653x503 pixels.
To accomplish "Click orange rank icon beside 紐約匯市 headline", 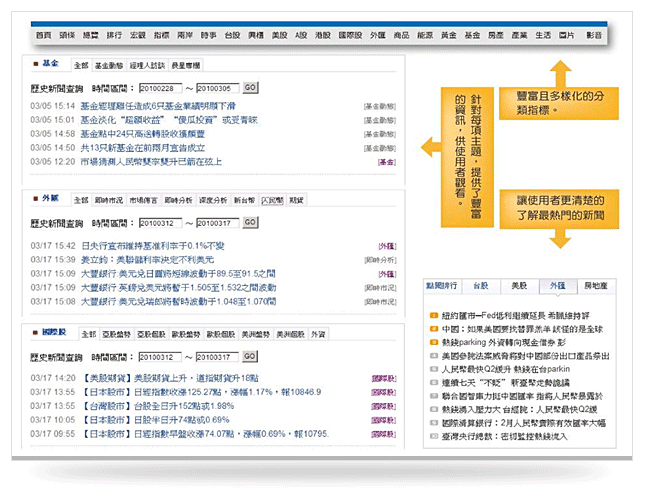I will (x=431, y=315).
